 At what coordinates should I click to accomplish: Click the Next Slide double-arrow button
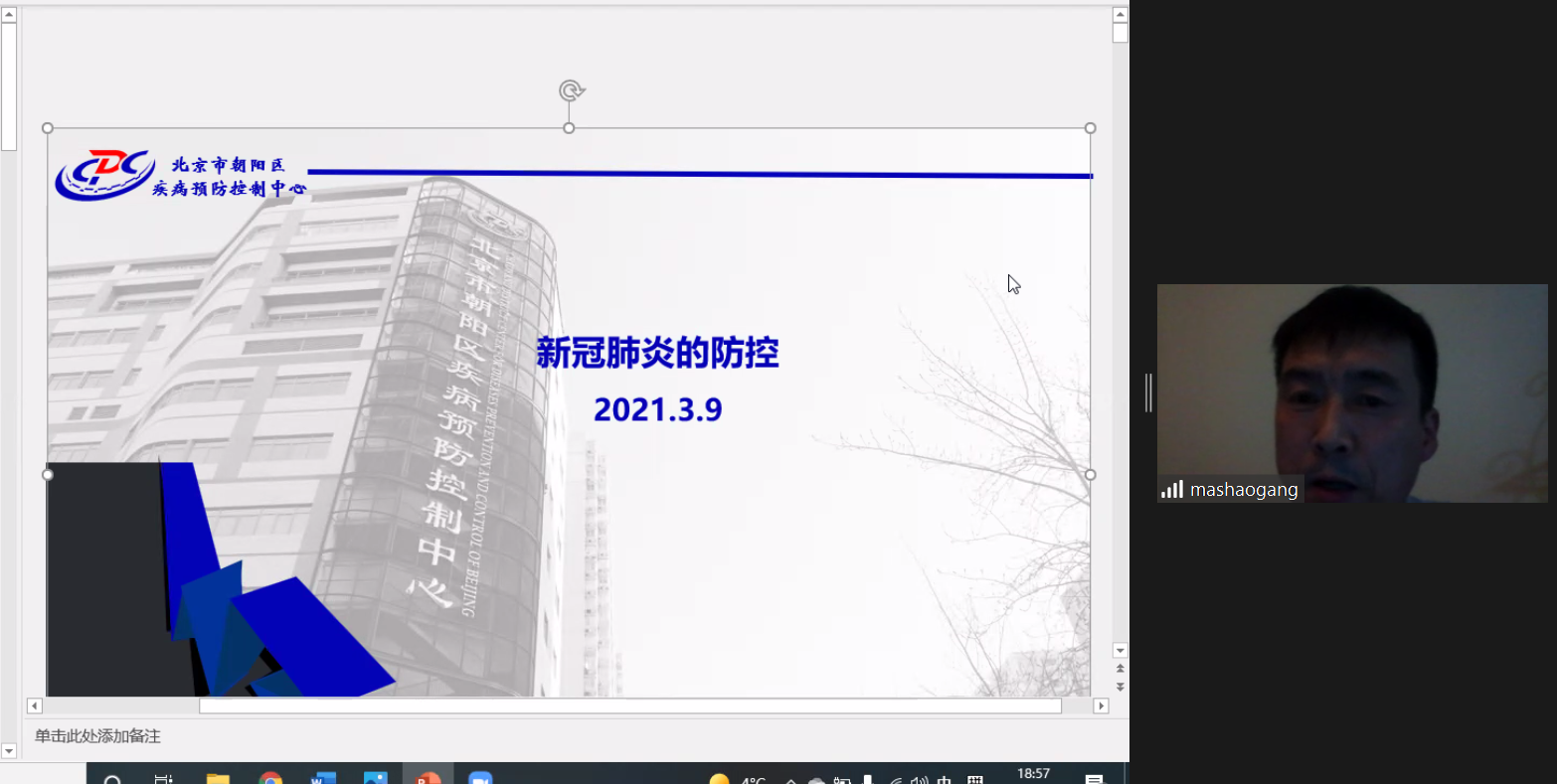(1121, 687)
